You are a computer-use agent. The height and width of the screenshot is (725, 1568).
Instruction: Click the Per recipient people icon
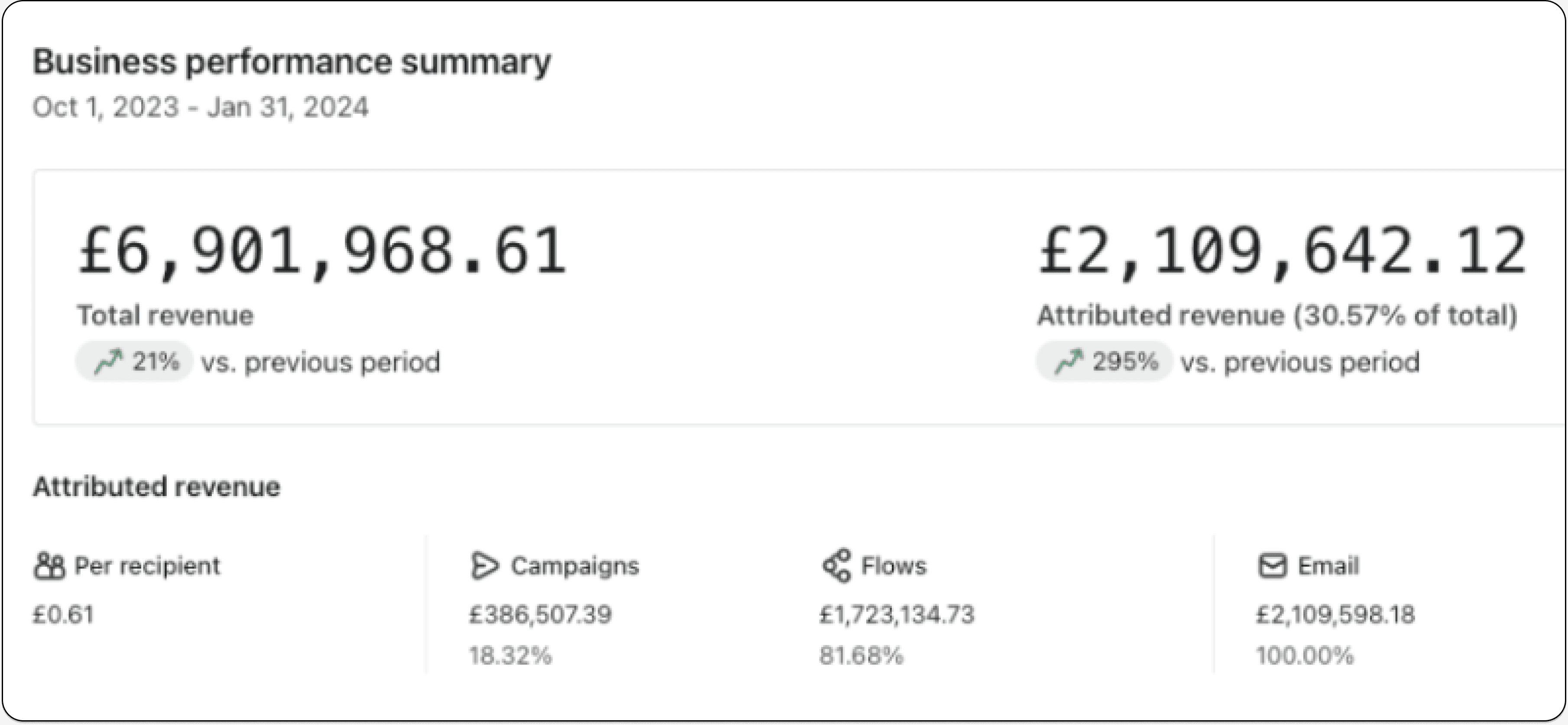[x=49, y=566]
